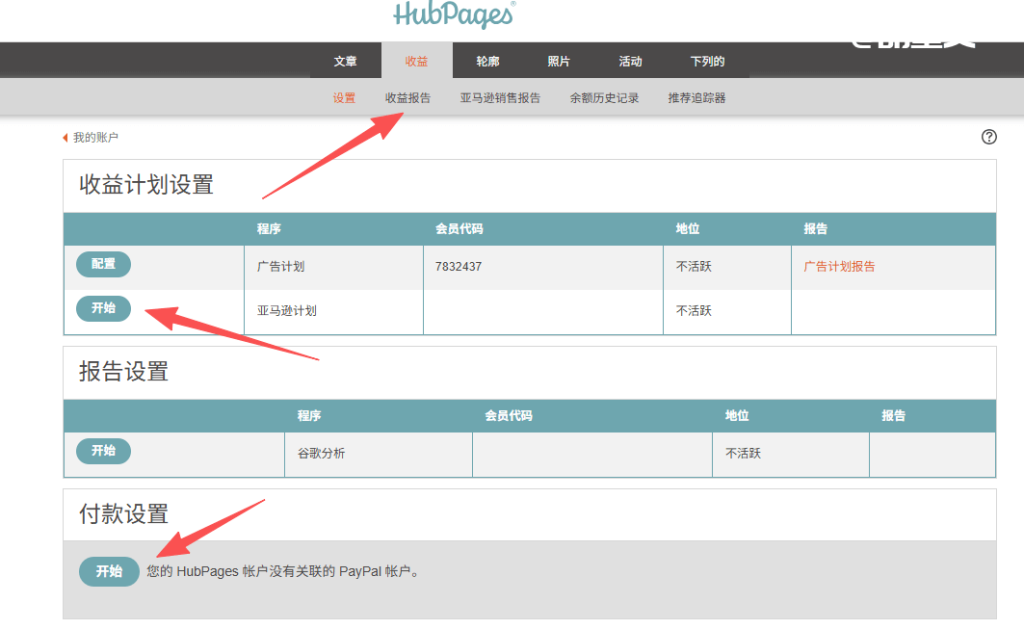Click the 下列的 tab
This screenshot has height=629, width=1024.
pos(707,60)
